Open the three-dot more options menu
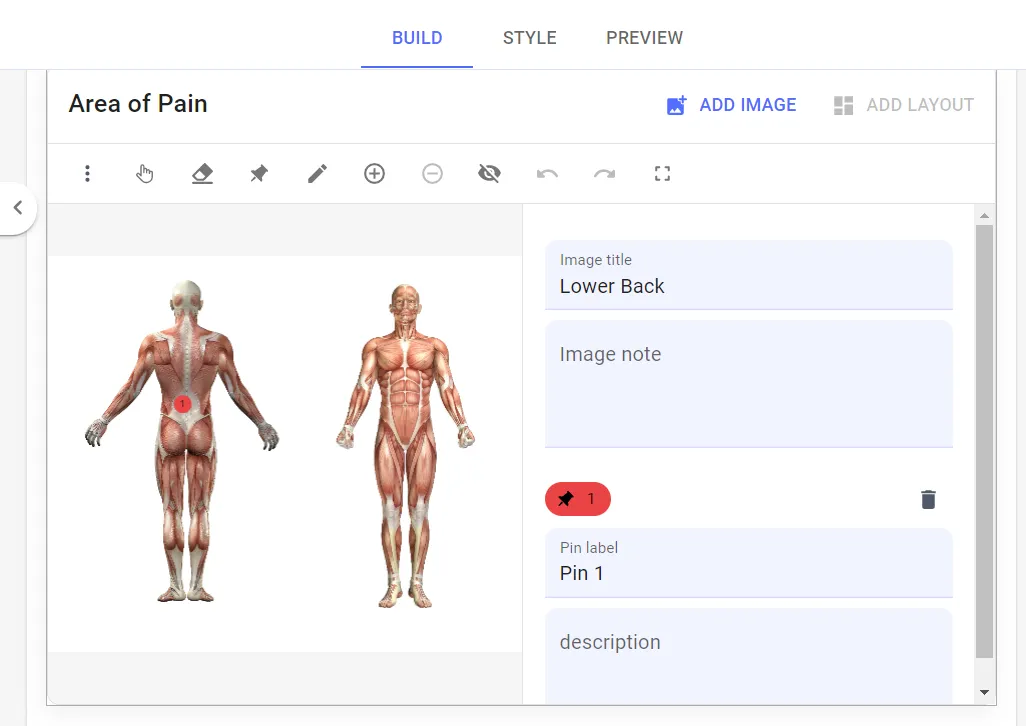The width and height of the screenshot is (1026, 726). (87, 173)
